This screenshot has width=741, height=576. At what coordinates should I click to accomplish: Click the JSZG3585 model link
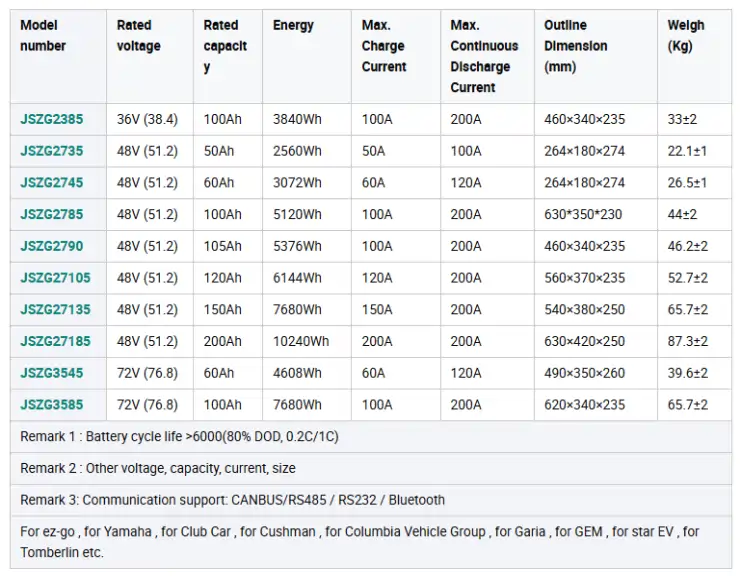pyautogui.click(x=51, y=405)
